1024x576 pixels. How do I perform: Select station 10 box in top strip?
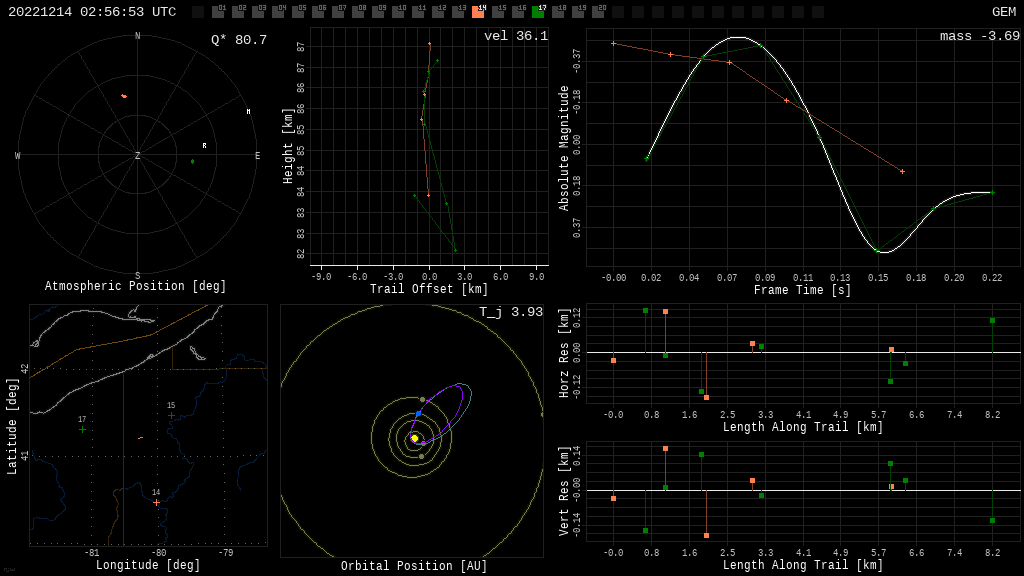tap(398, 12)
